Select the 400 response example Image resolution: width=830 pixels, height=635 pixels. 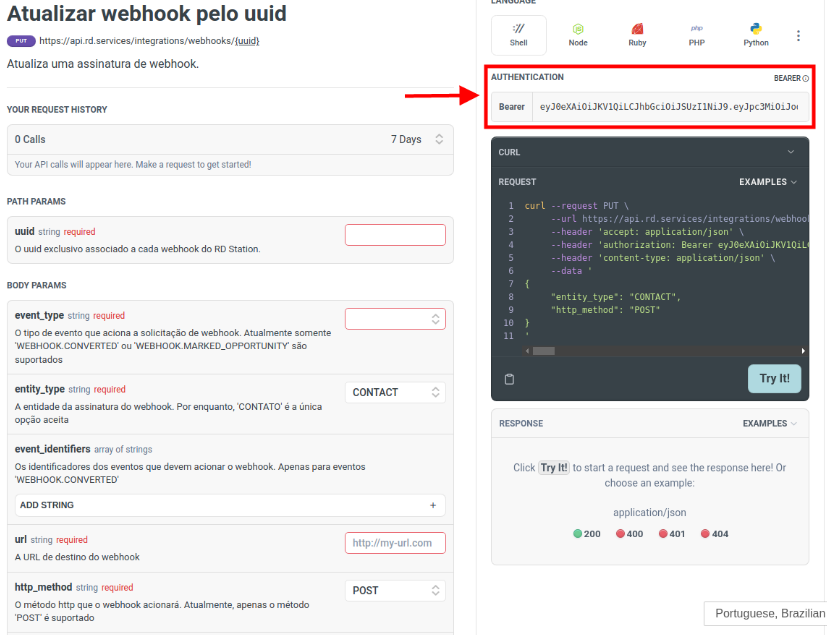click(x=629, y=534)
